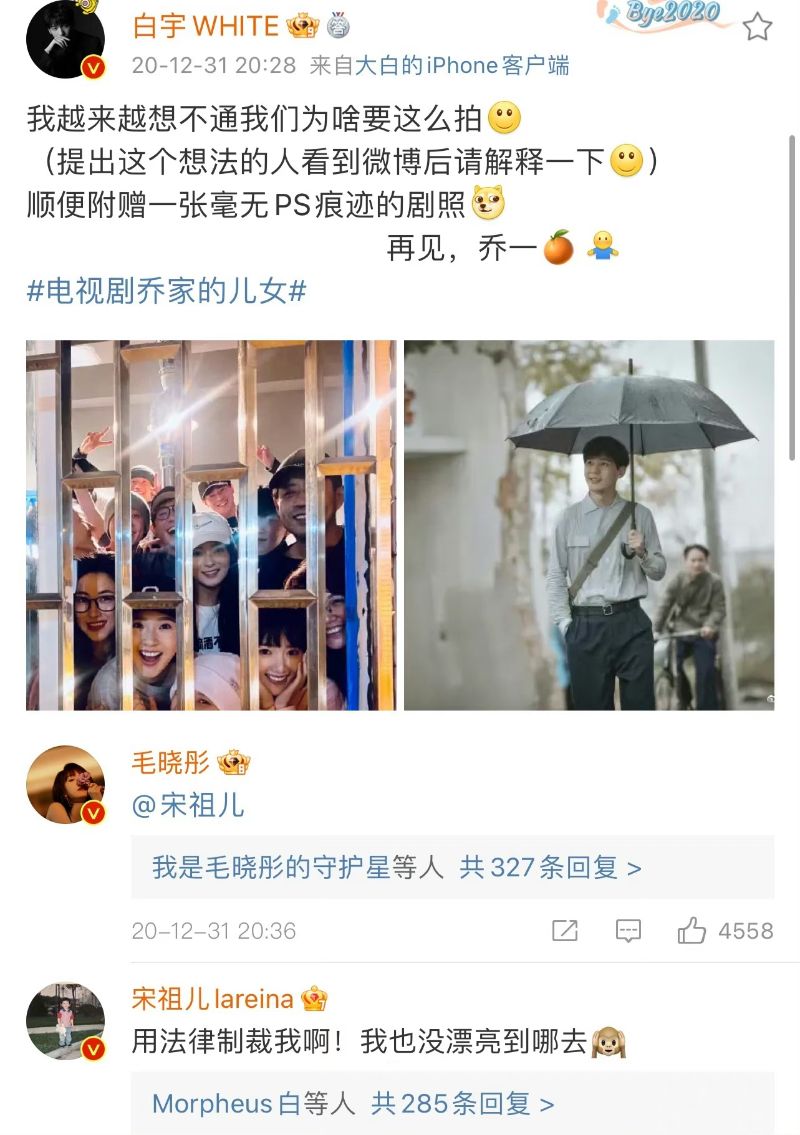Open 宋祖儿lareina's avatar

tap(65, 1021)
